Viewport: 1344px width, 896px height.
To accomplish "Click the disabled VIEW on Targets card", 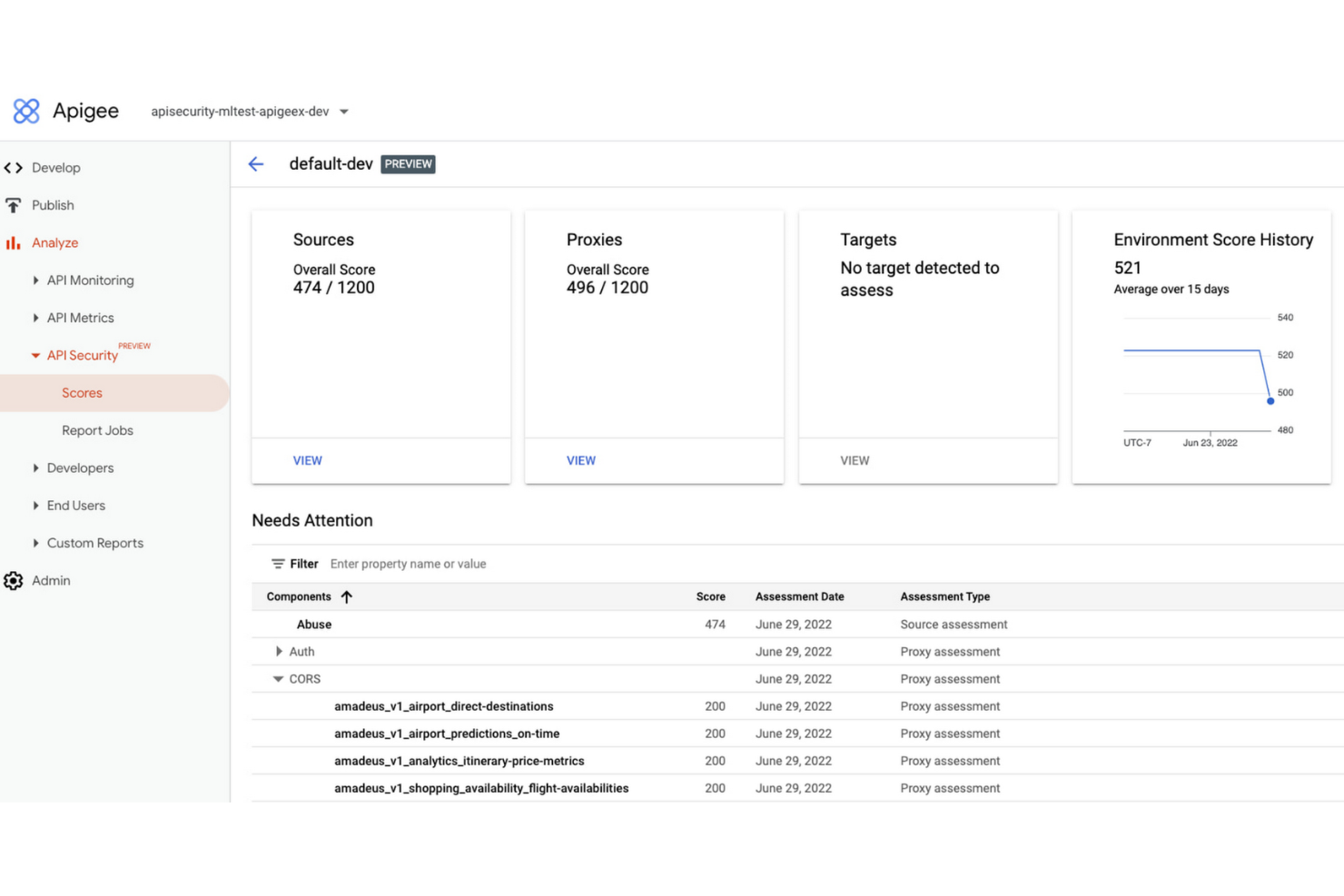I will [855, 461].
